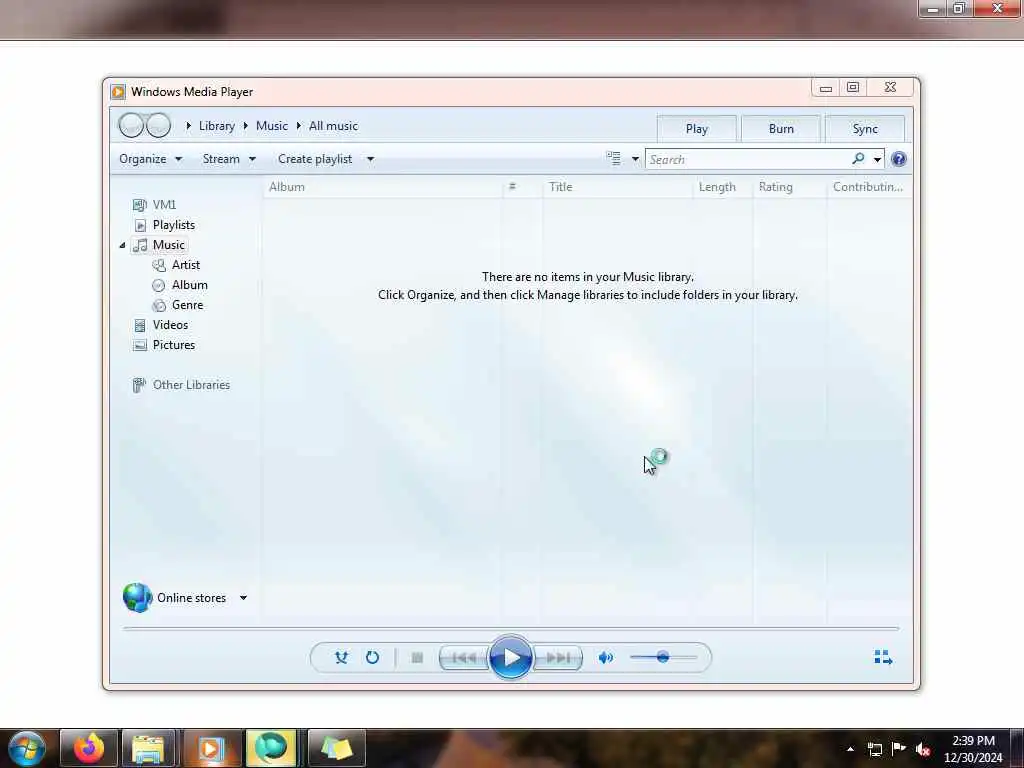
Task: Sort by Contributing artist column header
Action: point(869,187)
